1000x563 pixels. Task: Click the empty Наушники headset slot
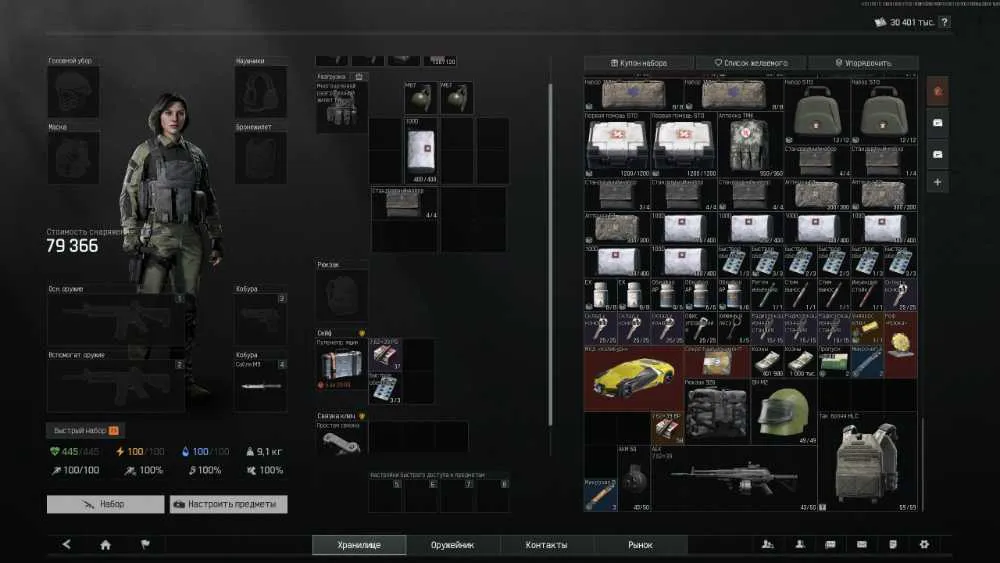point(261,92)
